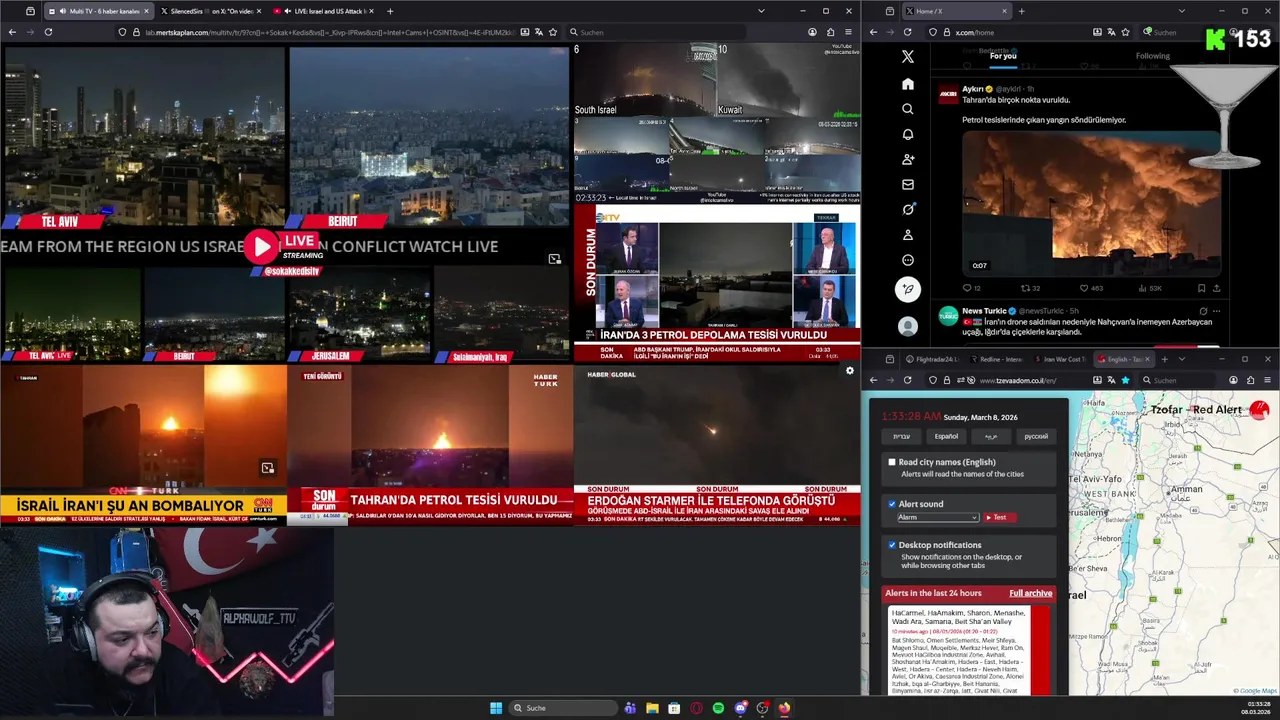Enable Read city names checkbox
Screen dimensions: 1280x720
892,462
